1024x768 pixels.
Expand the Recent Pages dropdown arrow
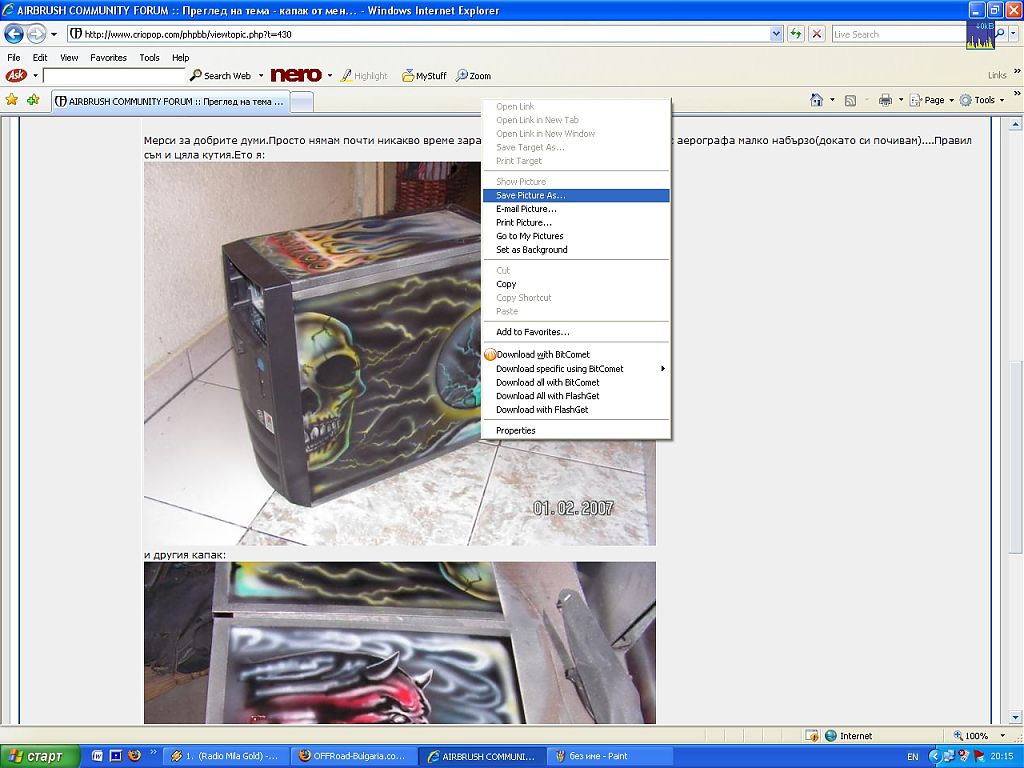pyautogui.click(x=54, y=34)
